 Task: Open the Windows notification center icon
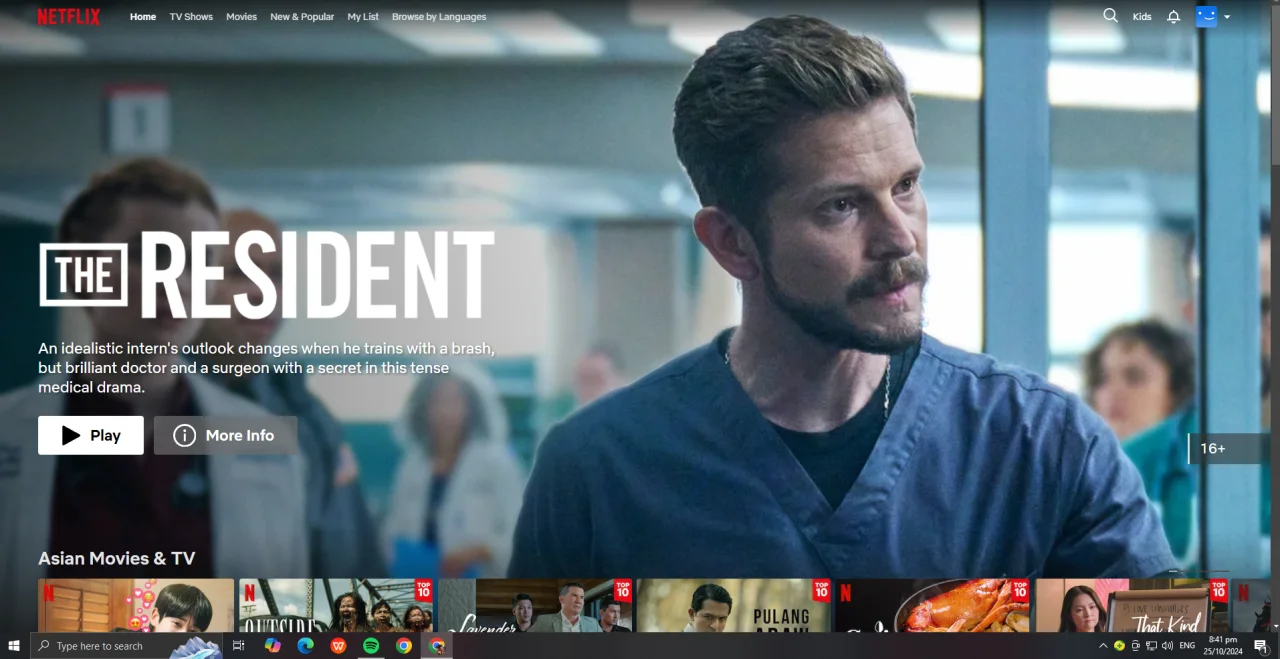point(1261,647)
